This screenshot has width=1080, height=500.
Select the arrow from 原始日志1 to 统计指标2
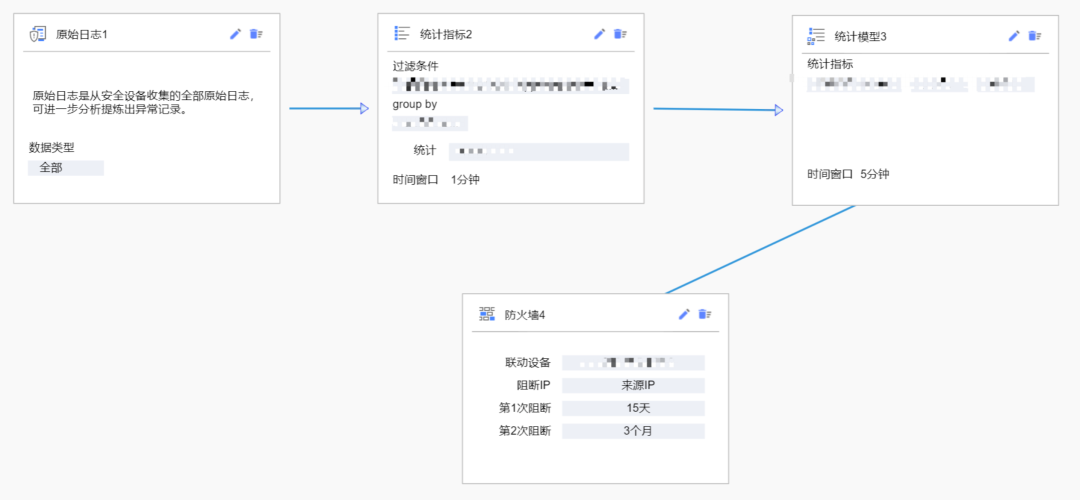(328, 109)
